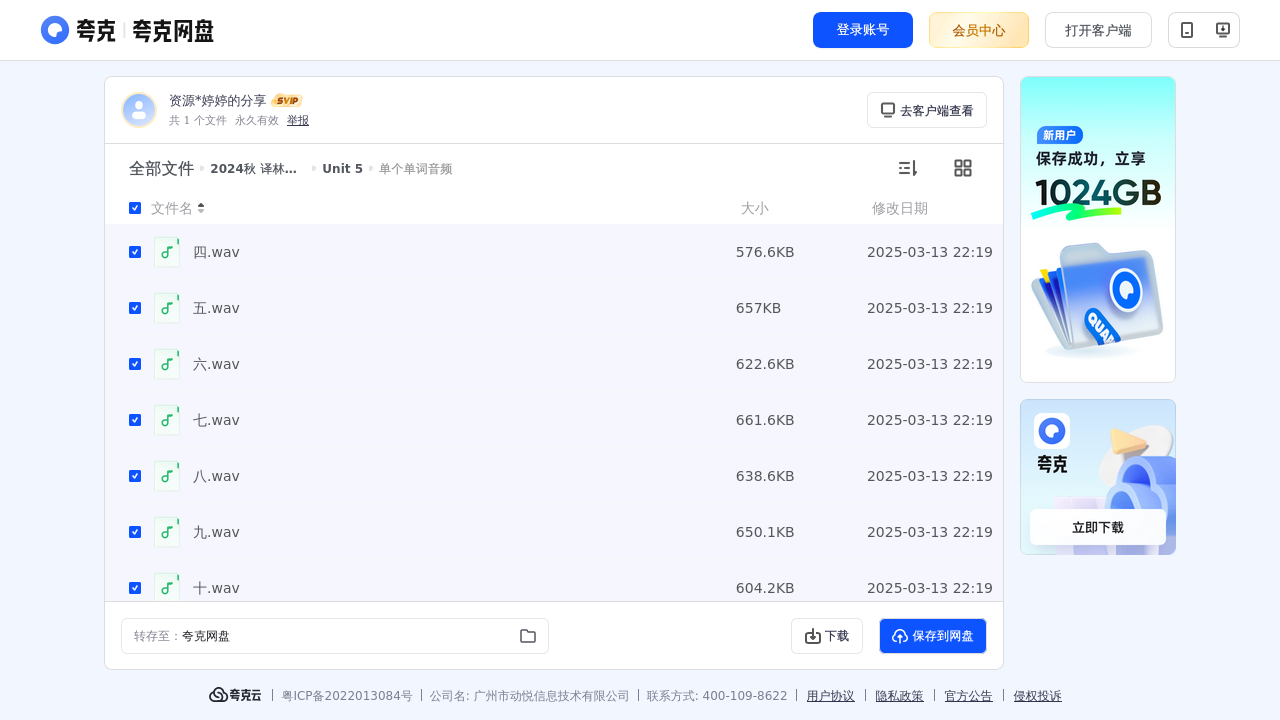The width and height of the screenshot is (1280, 720).
Task: Select the file name 四.wav
Action: click(216, 252)
